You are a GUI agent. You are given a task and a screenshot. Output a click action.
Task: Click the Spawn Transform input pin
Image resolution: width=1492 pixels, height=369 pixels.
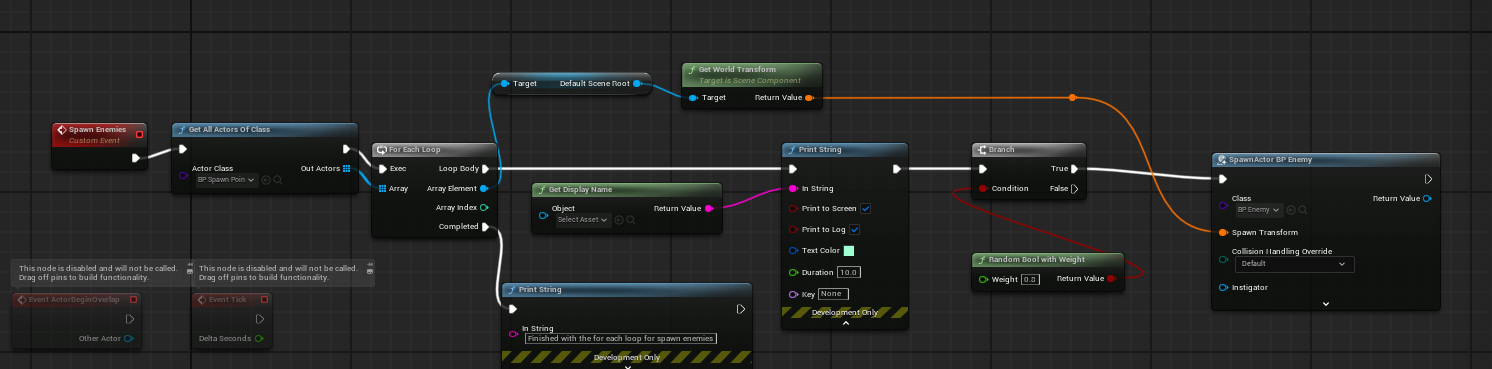coord(1223,231)
